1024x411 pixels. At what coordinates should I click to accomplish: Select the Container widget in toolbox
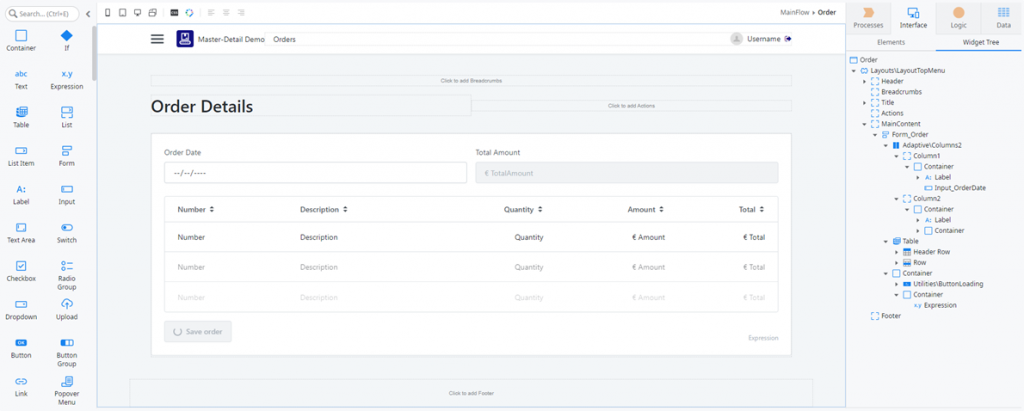(x=21, y=40)
